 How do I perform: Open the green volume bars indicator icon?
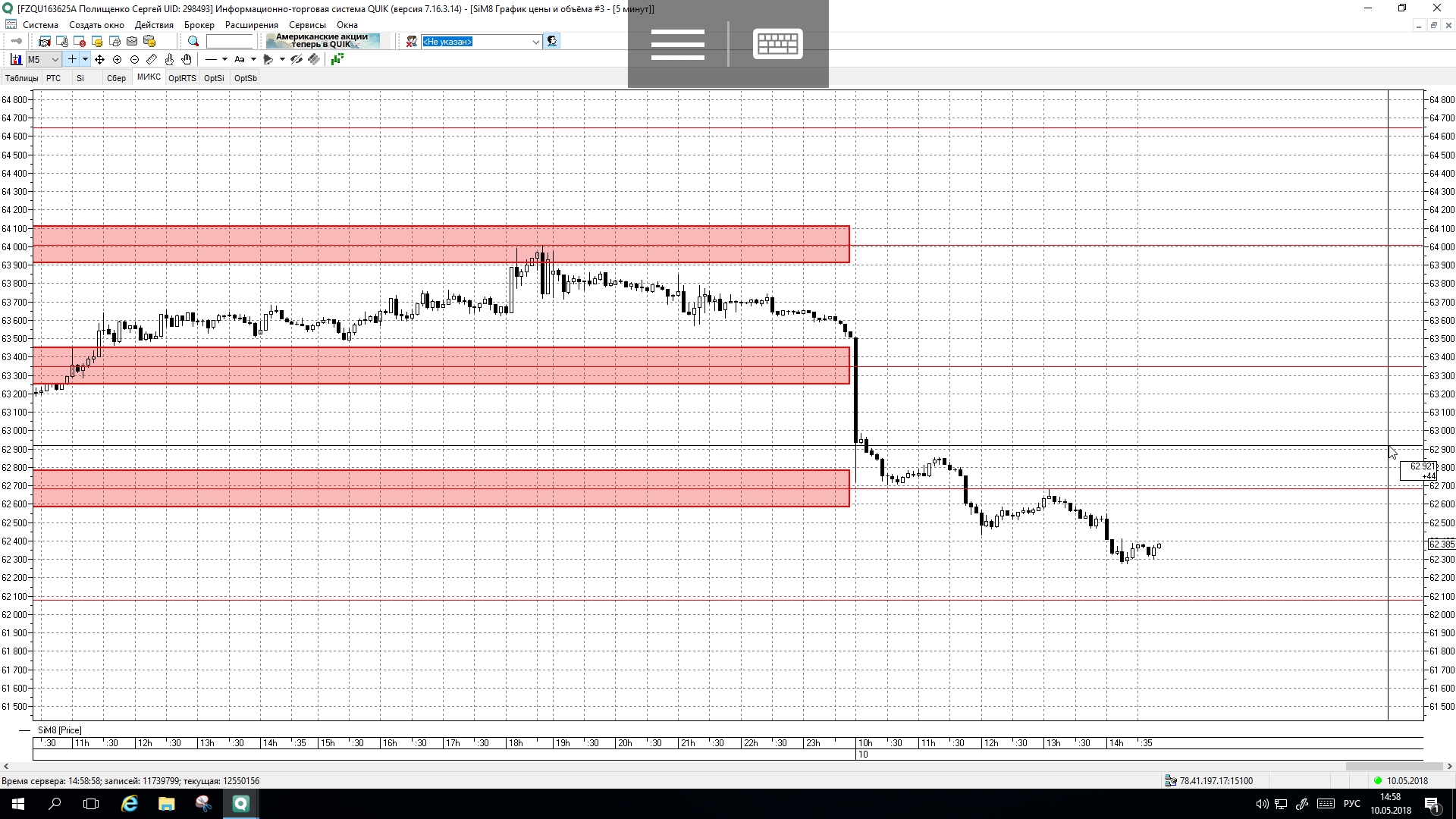pos(337,59)
